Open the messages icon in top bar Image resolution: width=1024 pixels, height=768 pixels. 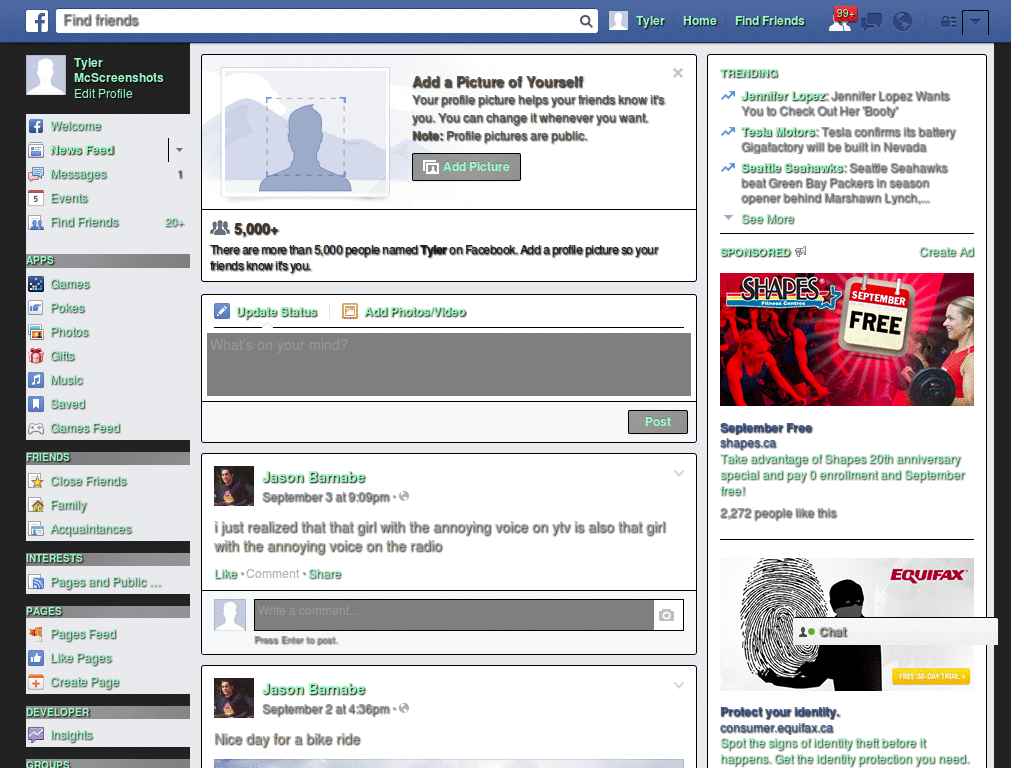click(x=871, y=22)
